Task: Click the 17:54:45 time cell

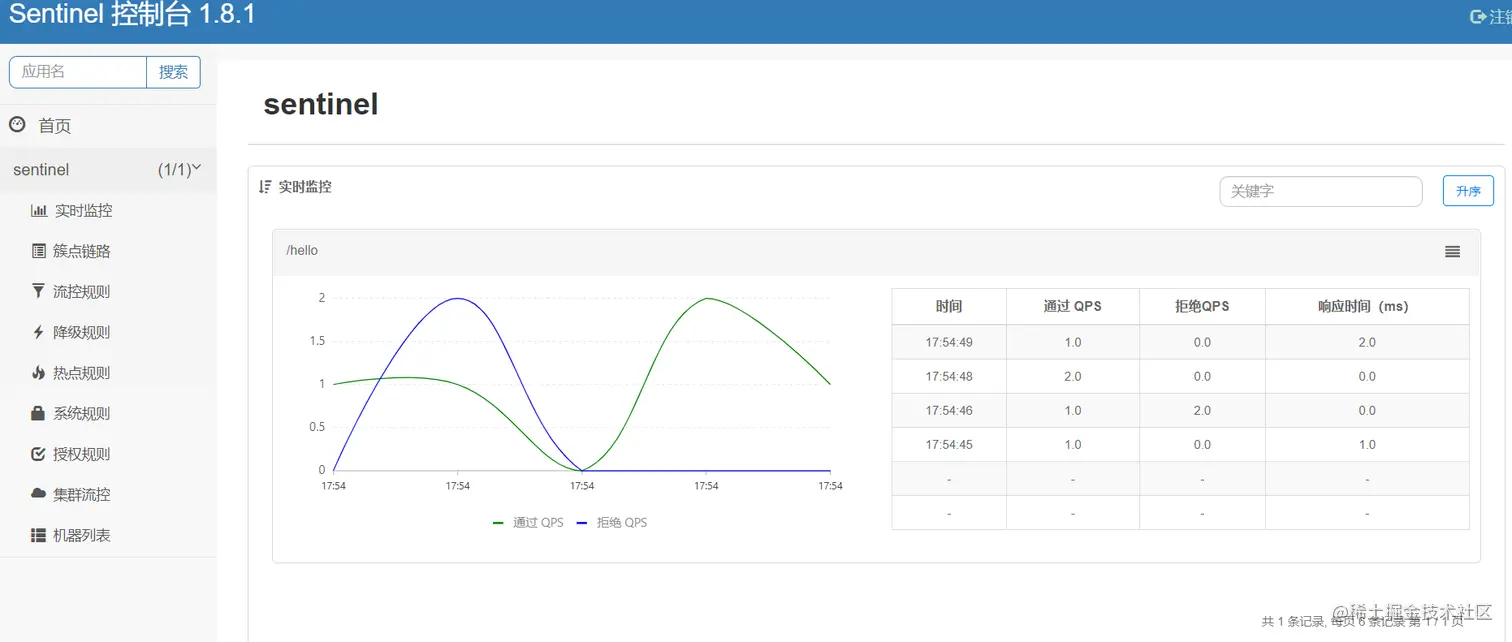Action: [949, 444]
